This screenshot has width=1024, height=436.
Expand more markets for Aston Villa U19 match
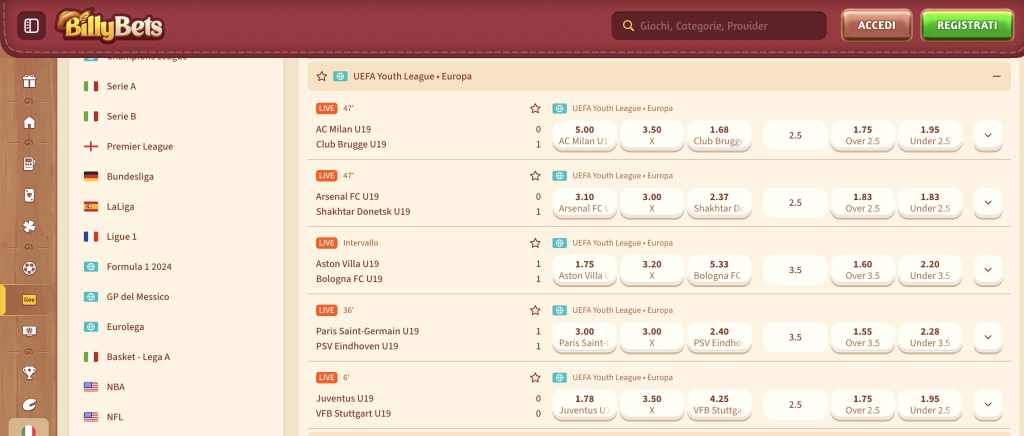(x=987, y=270)
